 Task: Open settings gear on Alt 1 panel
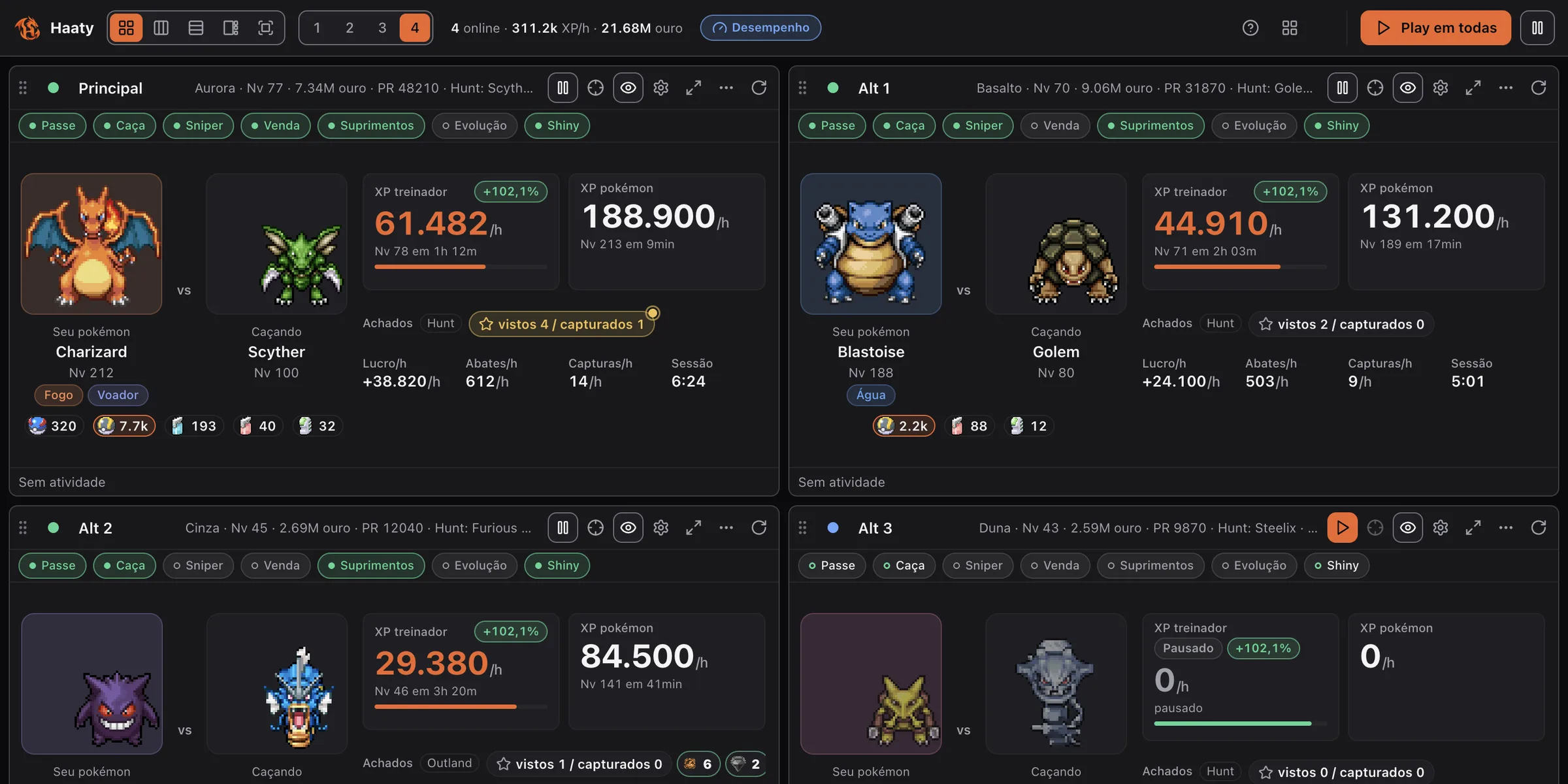(1440, 88)
